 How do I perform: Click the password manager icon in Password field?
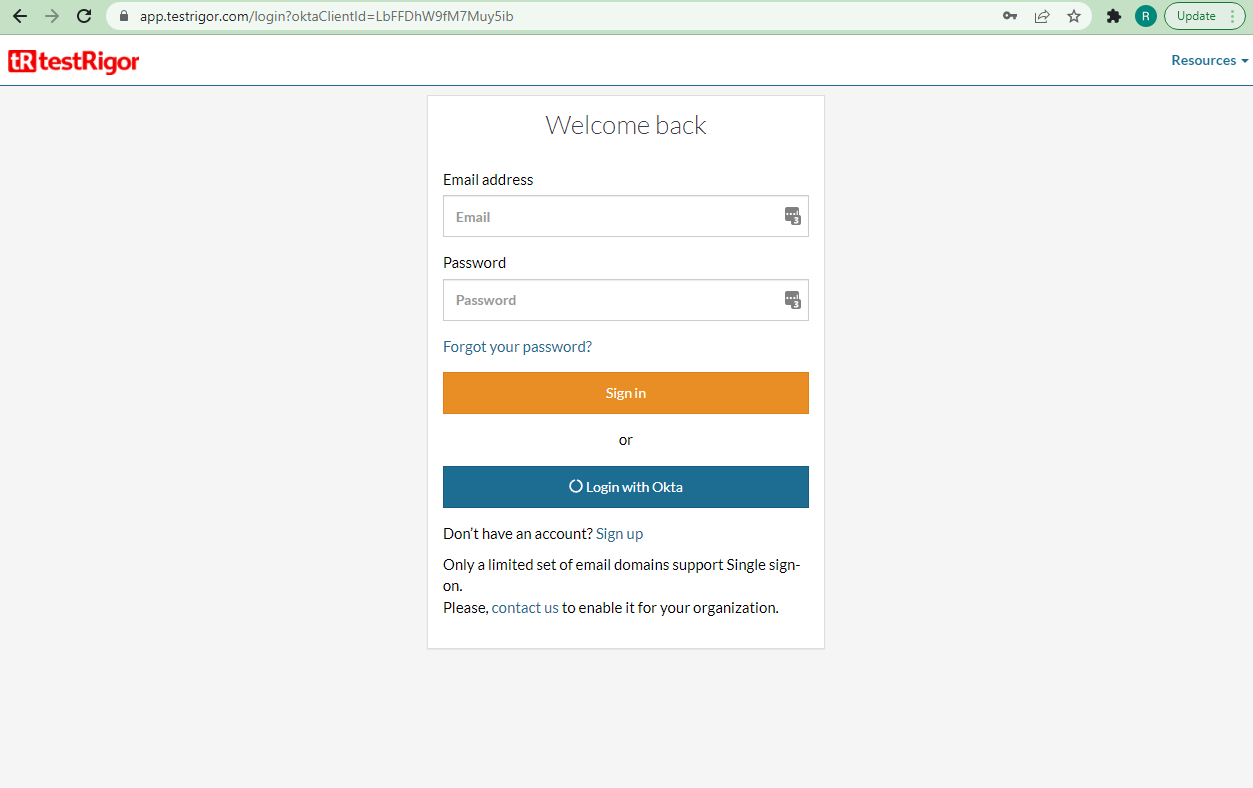click(x=792, y=300)
